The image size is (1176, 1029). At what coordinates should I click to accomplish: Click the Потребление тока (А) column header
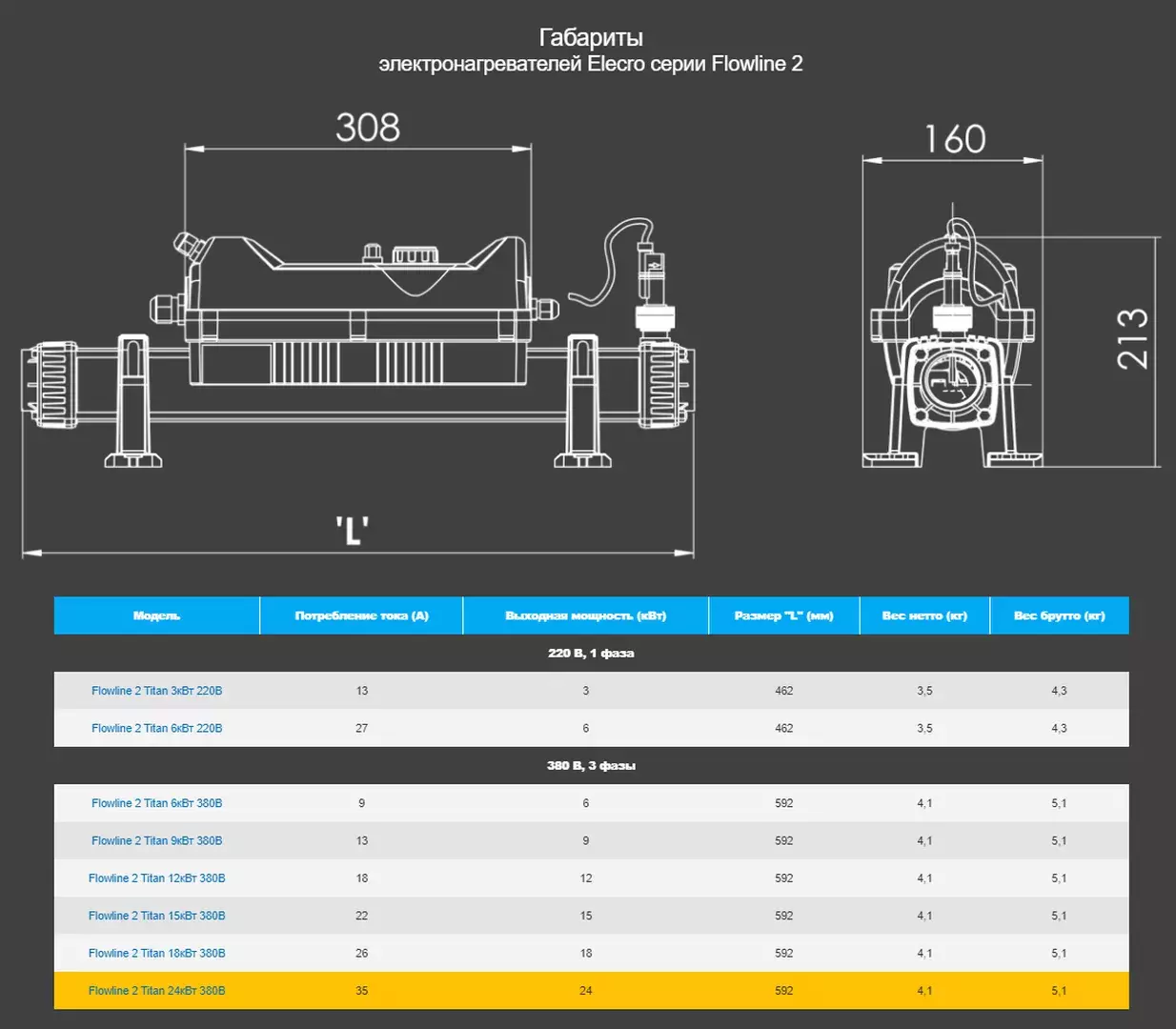361,615
